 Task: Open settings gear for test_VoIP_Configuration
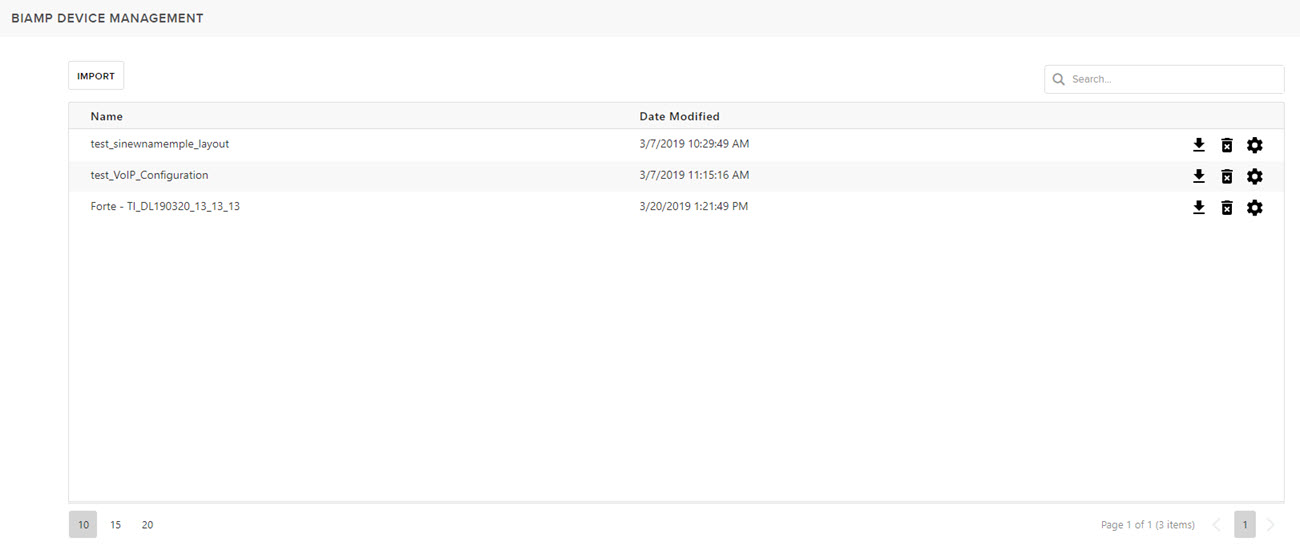pyautogui.click(x=1255, y=176)
